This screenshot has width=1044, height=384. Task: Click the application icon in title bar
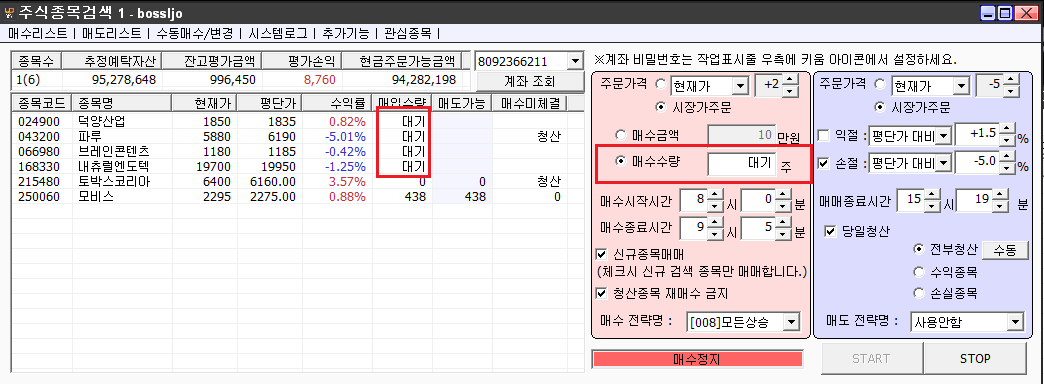(x=9, y=13)
